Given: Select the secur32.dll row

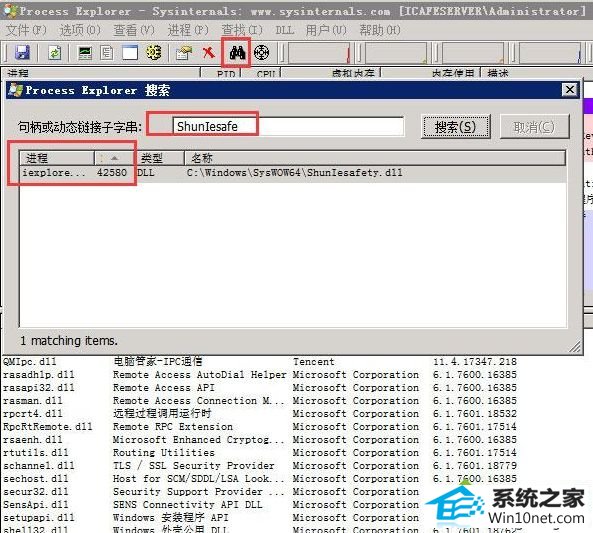Looking at the screenshot, I should [259, 491].
